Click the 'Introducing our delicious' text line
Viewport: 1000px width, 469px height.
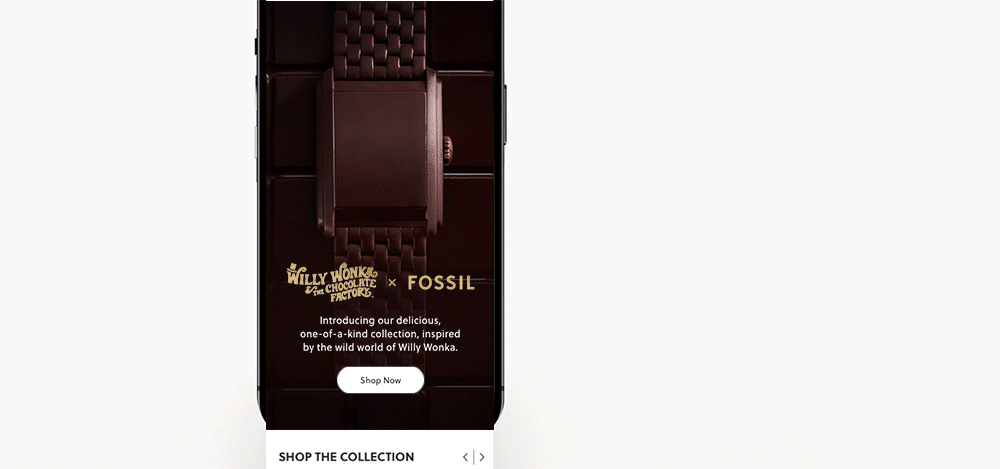point(380,320)
